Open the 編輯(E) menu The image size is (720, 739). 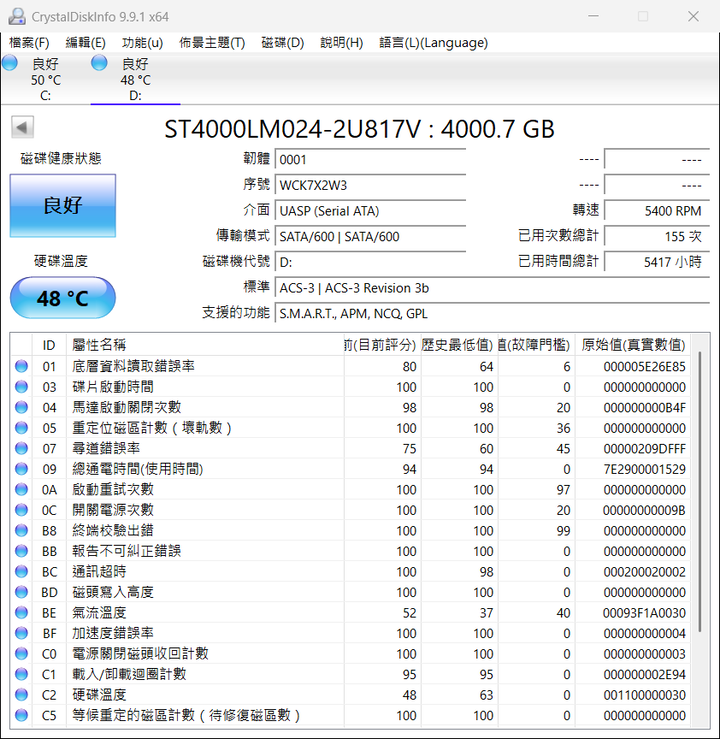[85, 43]
